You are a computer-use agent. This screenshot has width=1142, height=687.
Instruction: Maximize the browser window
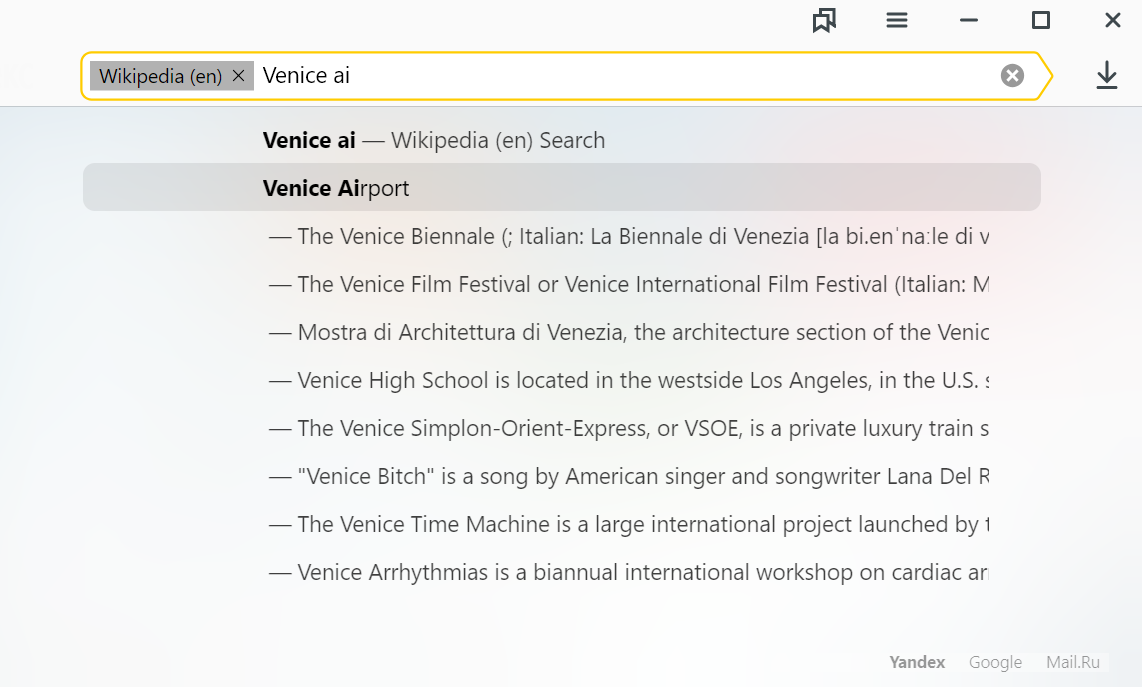pos(1041,20)
